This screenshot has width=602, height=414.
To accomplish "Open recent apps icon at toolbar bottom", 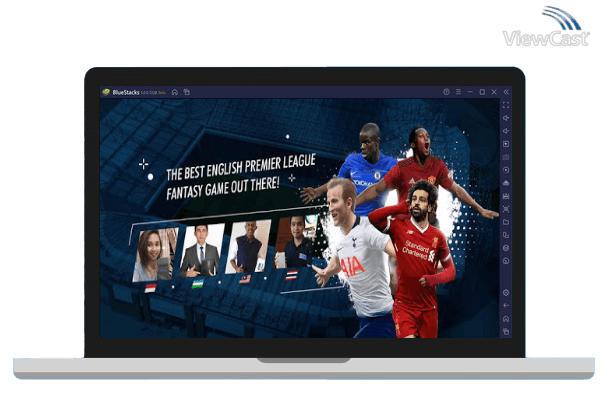I will point(506,331).
